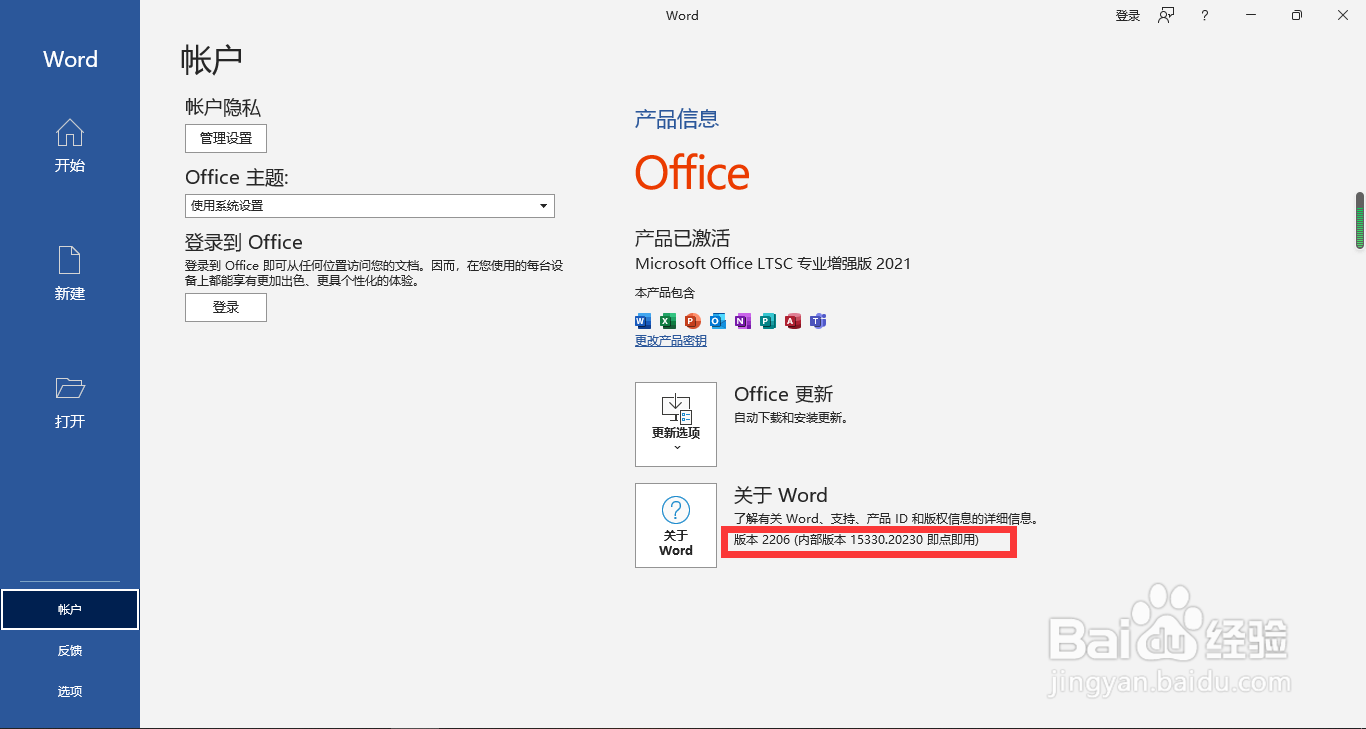Open the 更改产品密钥 link
1366x729 pixels.
671,341
